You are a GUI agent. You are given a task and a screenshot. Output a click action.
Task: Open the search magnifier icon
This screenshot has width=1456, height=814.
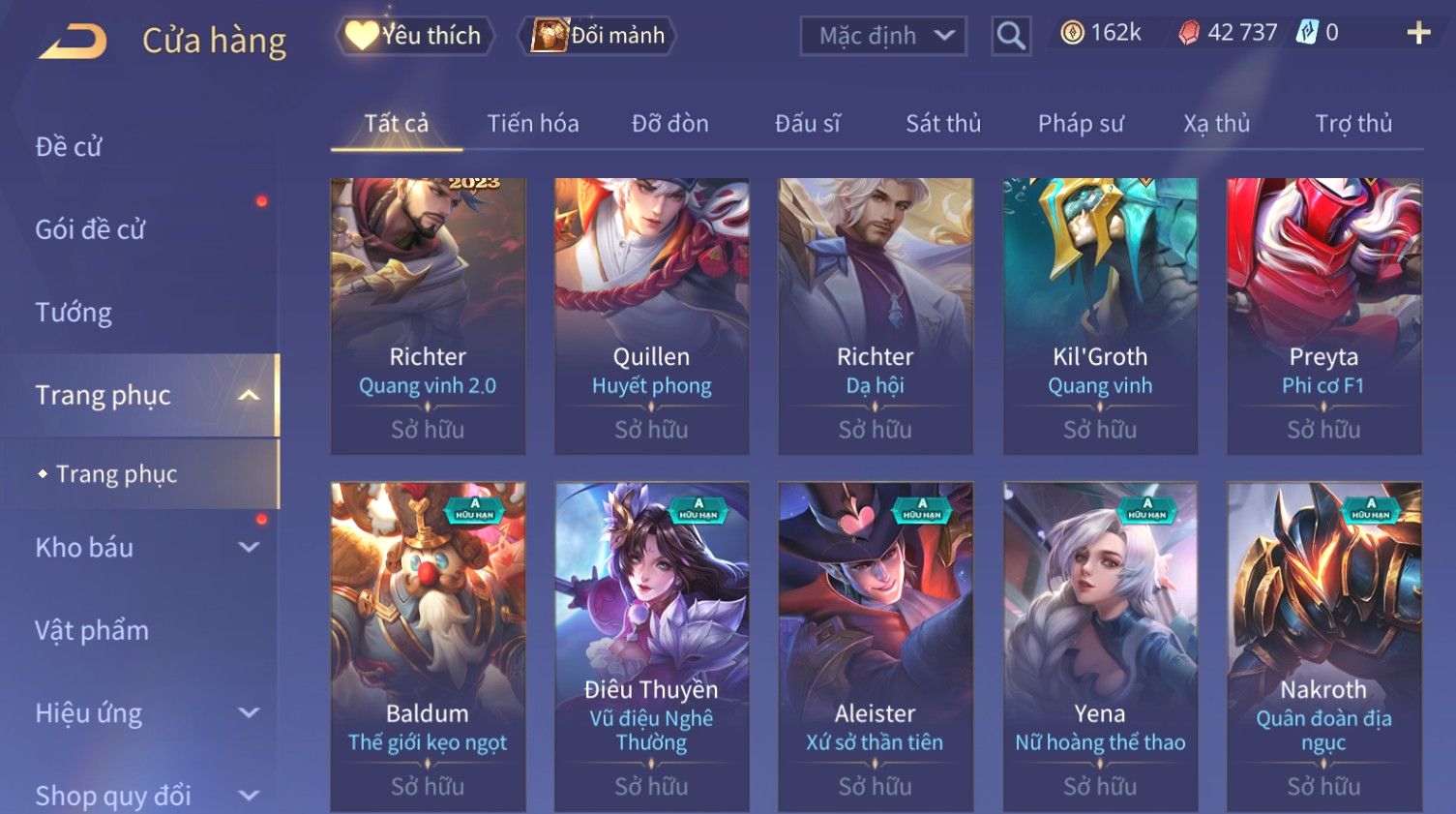tap(1011, 36)
